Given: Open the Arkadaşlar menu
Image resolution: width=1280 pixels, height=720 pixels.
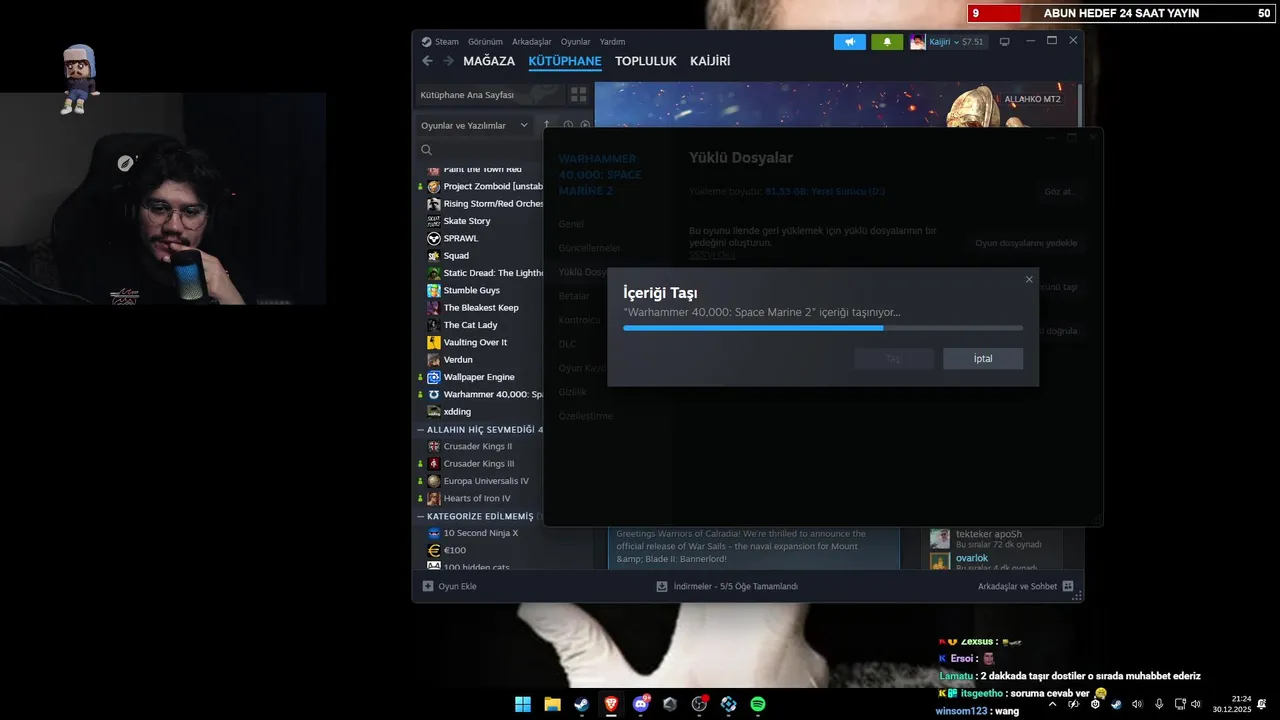Looking at the screenshot, I should pos(532,42).
